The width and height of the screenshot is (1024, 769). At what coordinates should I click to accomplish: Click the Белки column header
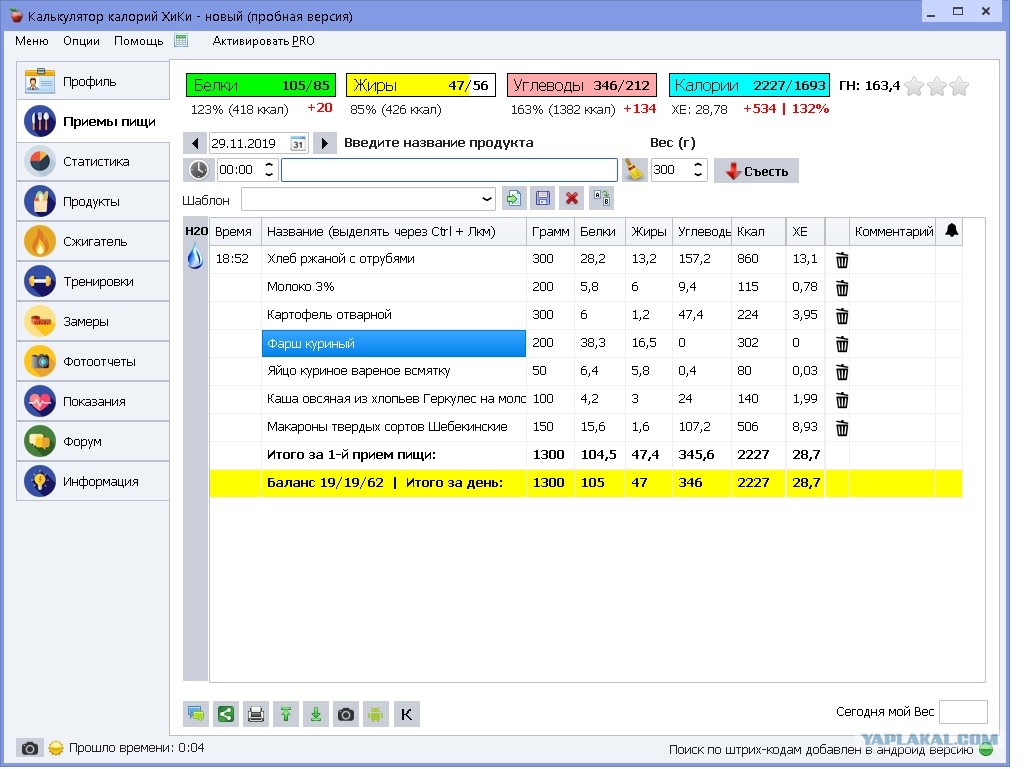[x=598, y=232]
